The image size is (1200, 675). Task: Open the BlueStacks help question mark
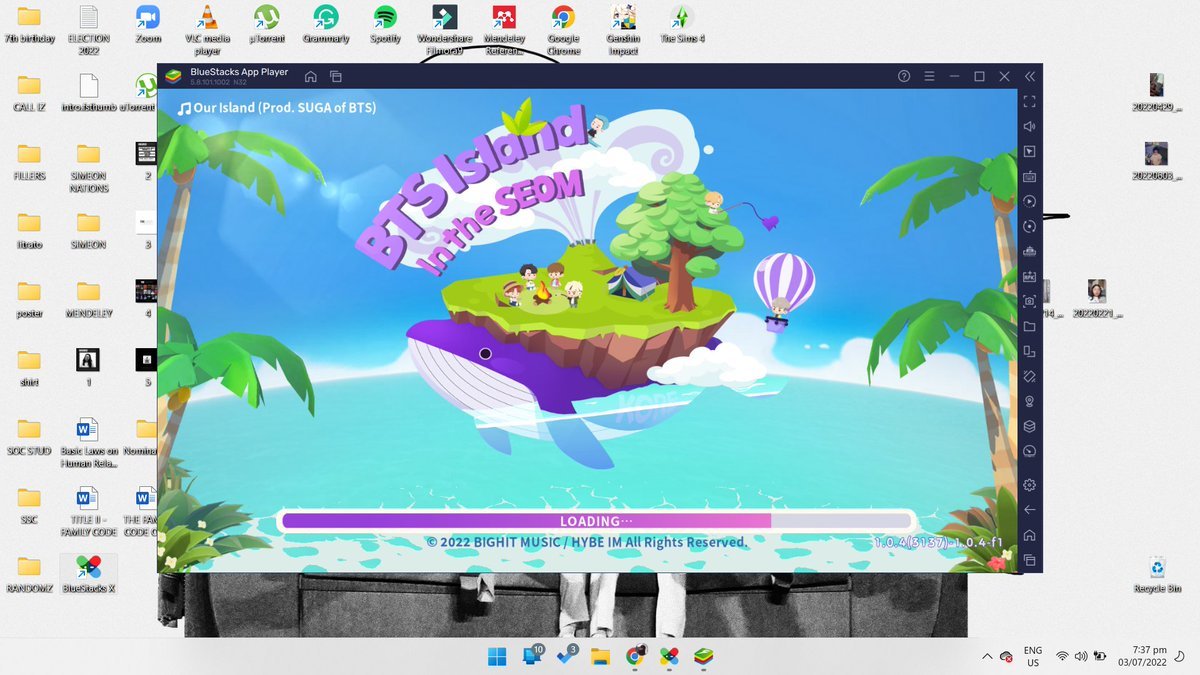pos(904,77)
